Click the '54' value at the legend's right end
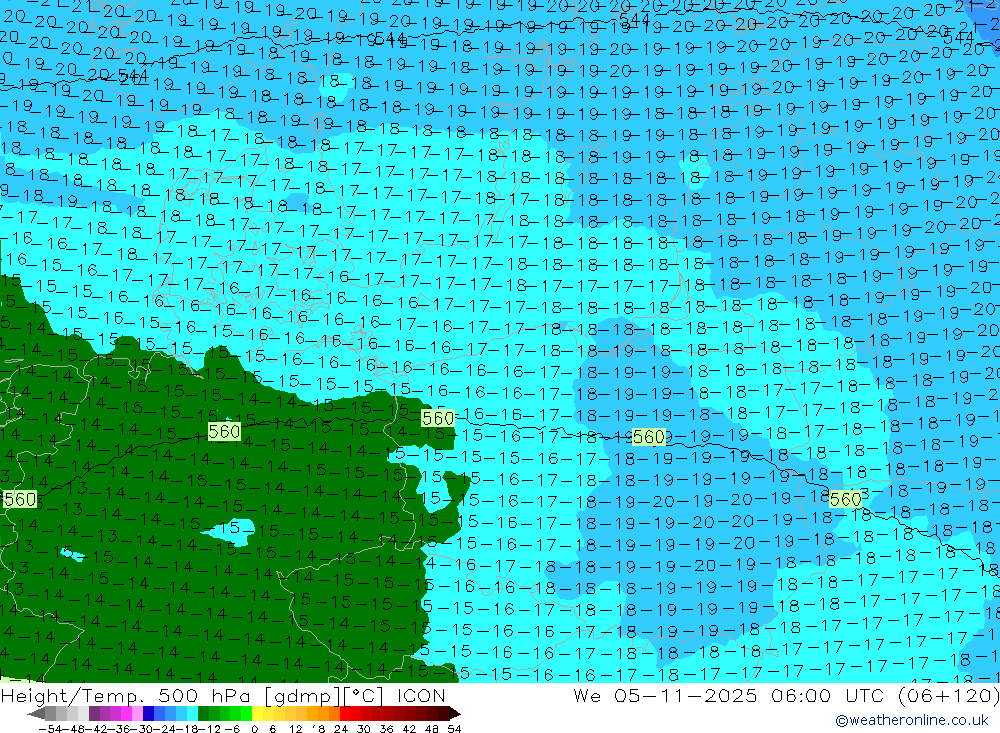1000x733 pixels. point(454,729)
